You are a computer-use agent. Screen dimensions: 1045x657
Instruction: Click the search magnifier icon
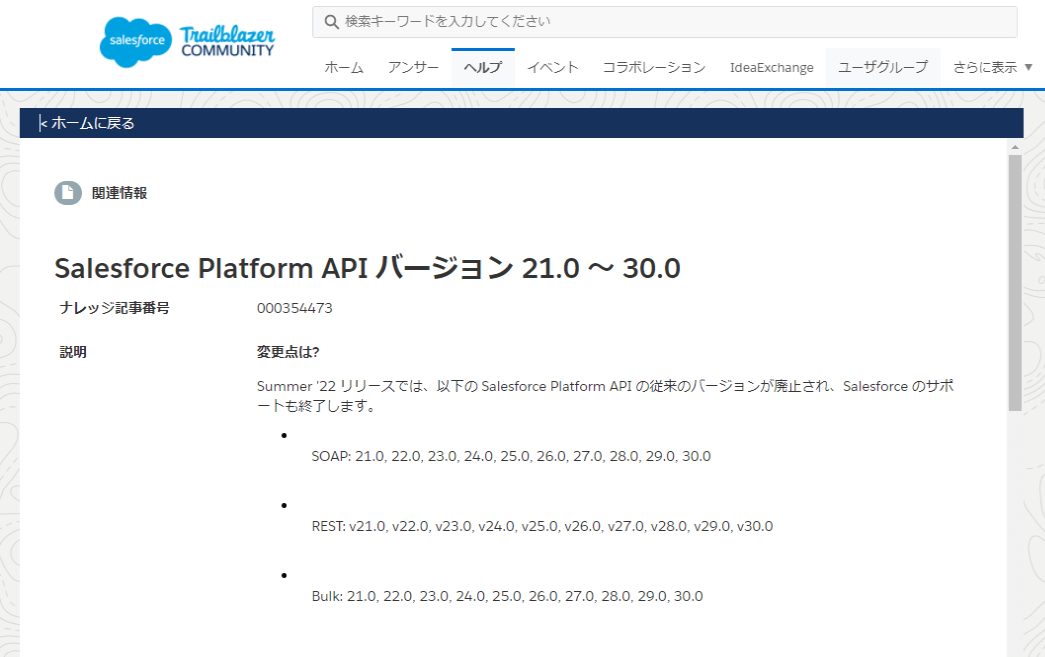[x=331, y=22]
